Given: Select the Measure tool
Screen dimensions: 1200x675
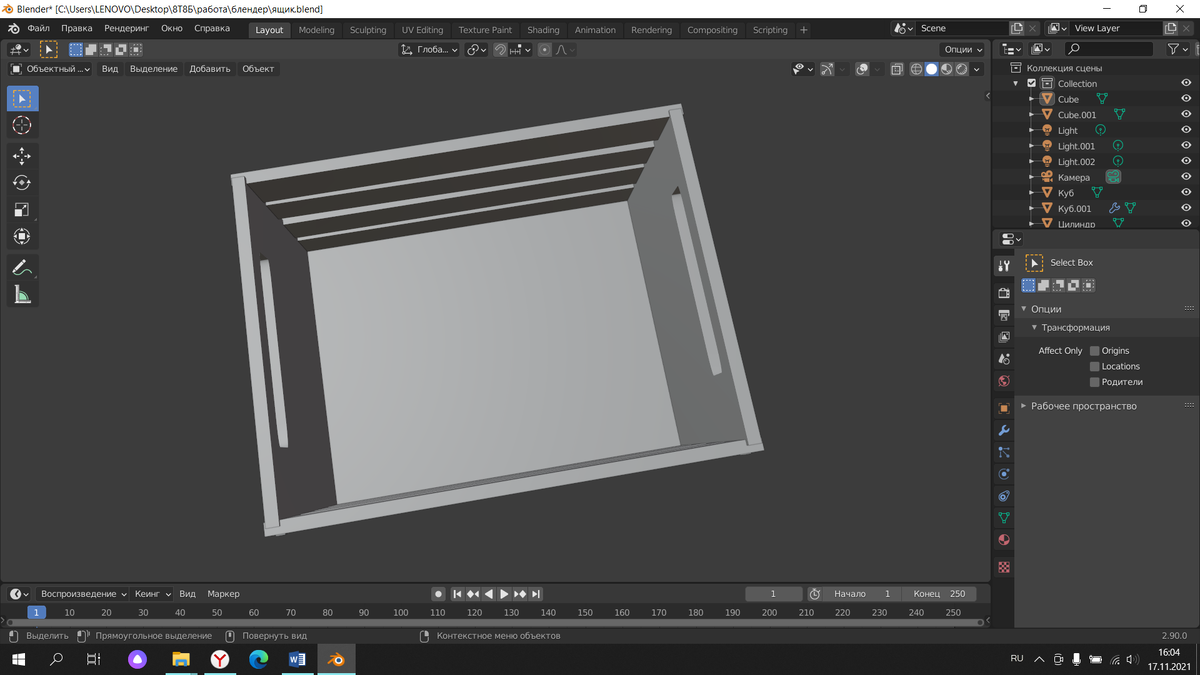Looking at the screenshot, I should click(x=22, y=294).
